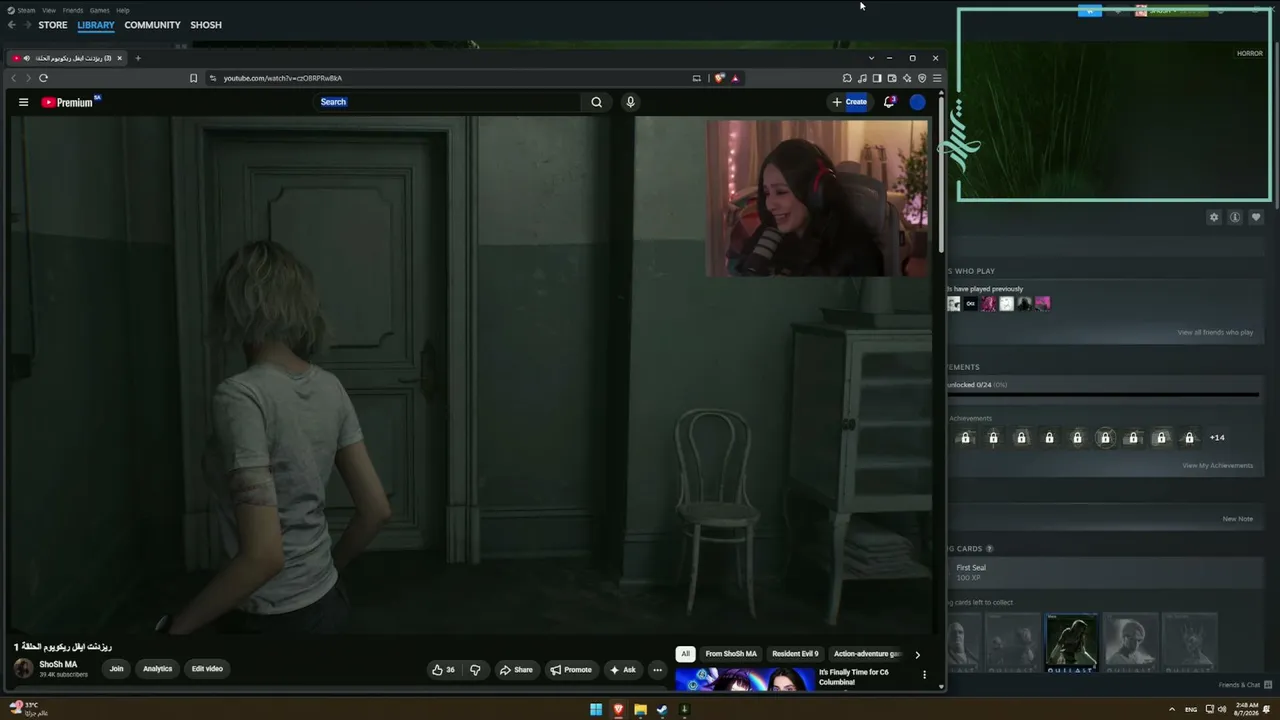The width and height of the screenshot is (1280, 720).
Task: Dislike the video with thumbs down
Action: (x=475, y=670)
